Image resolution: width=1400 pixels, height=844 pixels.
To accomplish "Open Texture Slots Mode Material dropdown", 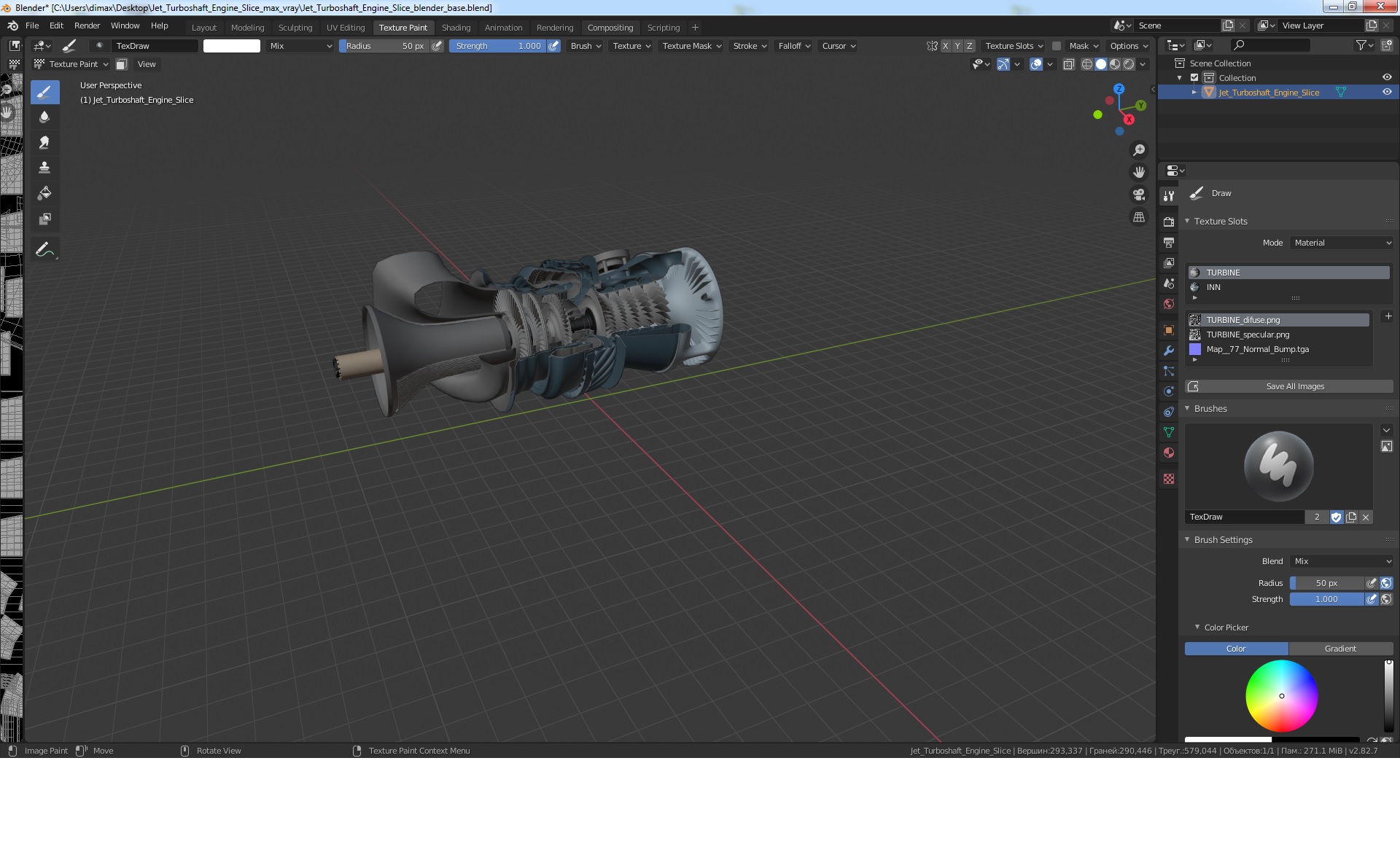I will pyautogui.click(x=1342, y=243).
